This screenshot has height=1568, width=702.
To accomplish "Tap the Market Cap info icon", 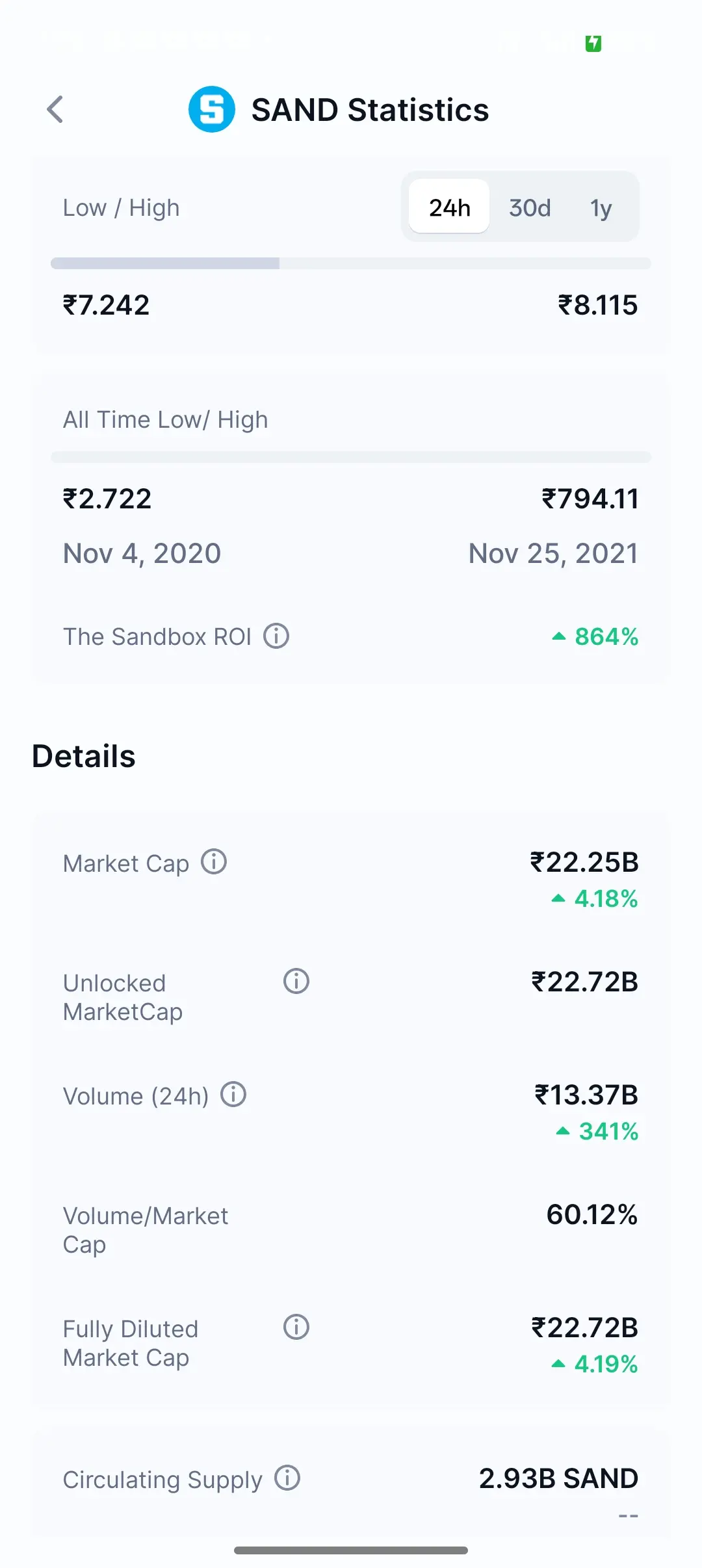I will (214, 862).
